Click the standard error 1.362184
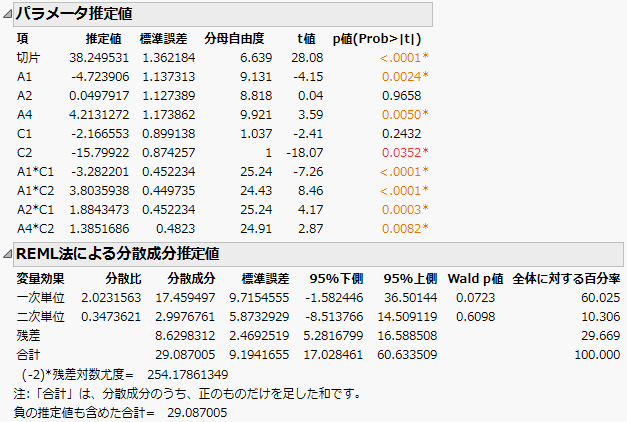627x422 pixels. [x=169, y=58]
